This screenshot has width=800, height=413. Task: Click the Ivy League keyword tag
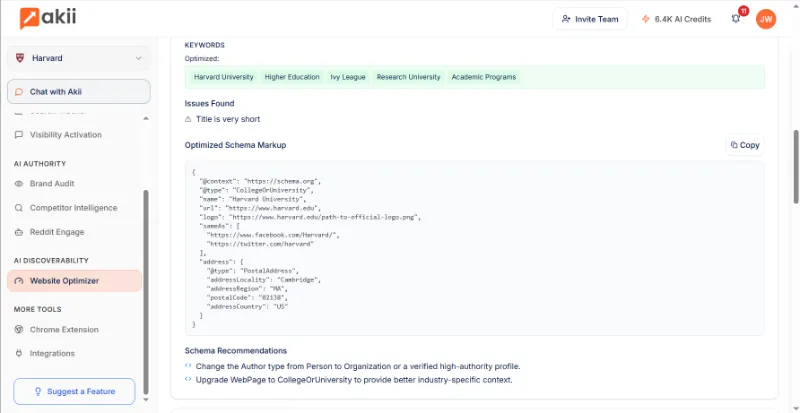click(348, 77)
